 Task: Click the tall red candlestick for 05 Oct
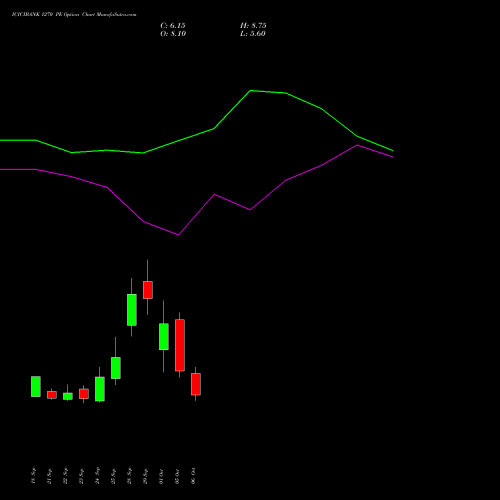[180, 345]
